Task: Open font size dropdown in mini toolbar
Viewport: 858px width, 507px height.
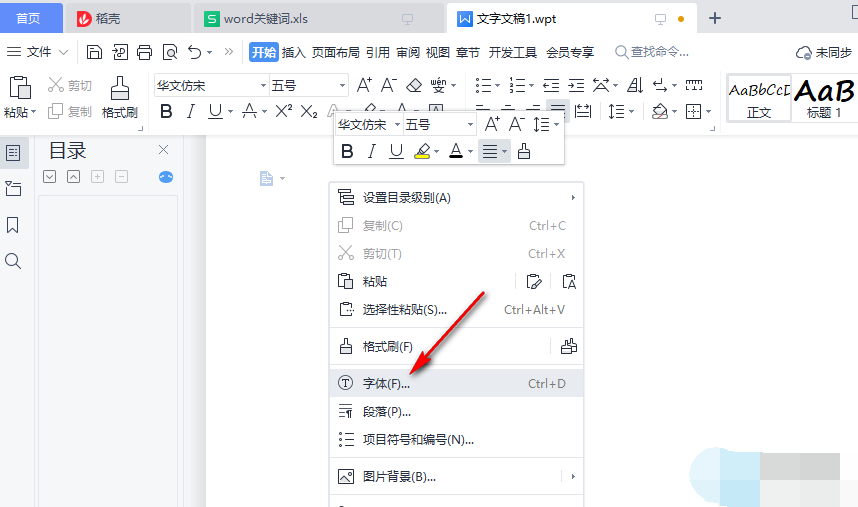Action: [470, 125]
